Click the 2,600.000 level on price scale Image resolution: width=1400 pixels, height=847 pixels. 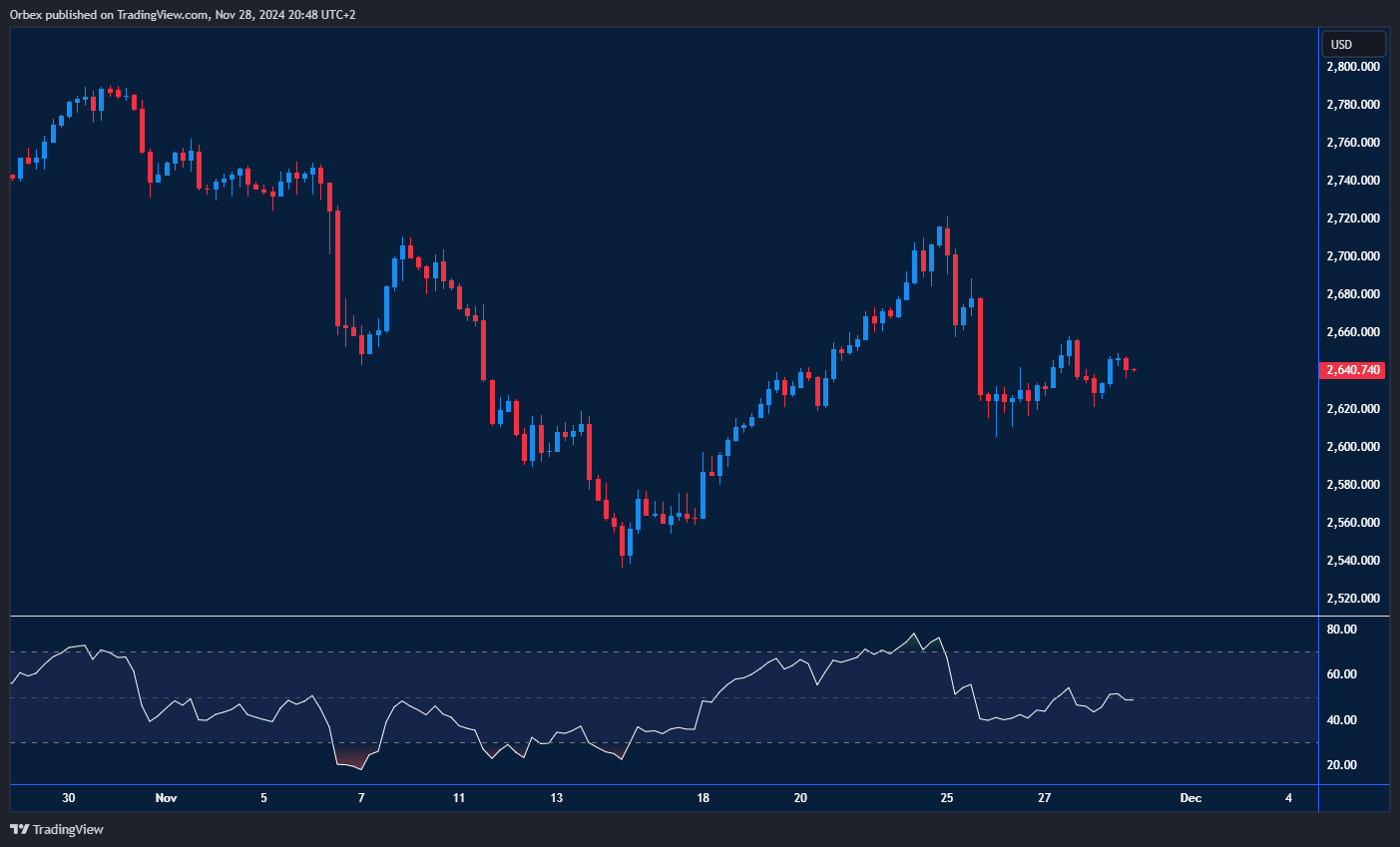(1353, 447)
